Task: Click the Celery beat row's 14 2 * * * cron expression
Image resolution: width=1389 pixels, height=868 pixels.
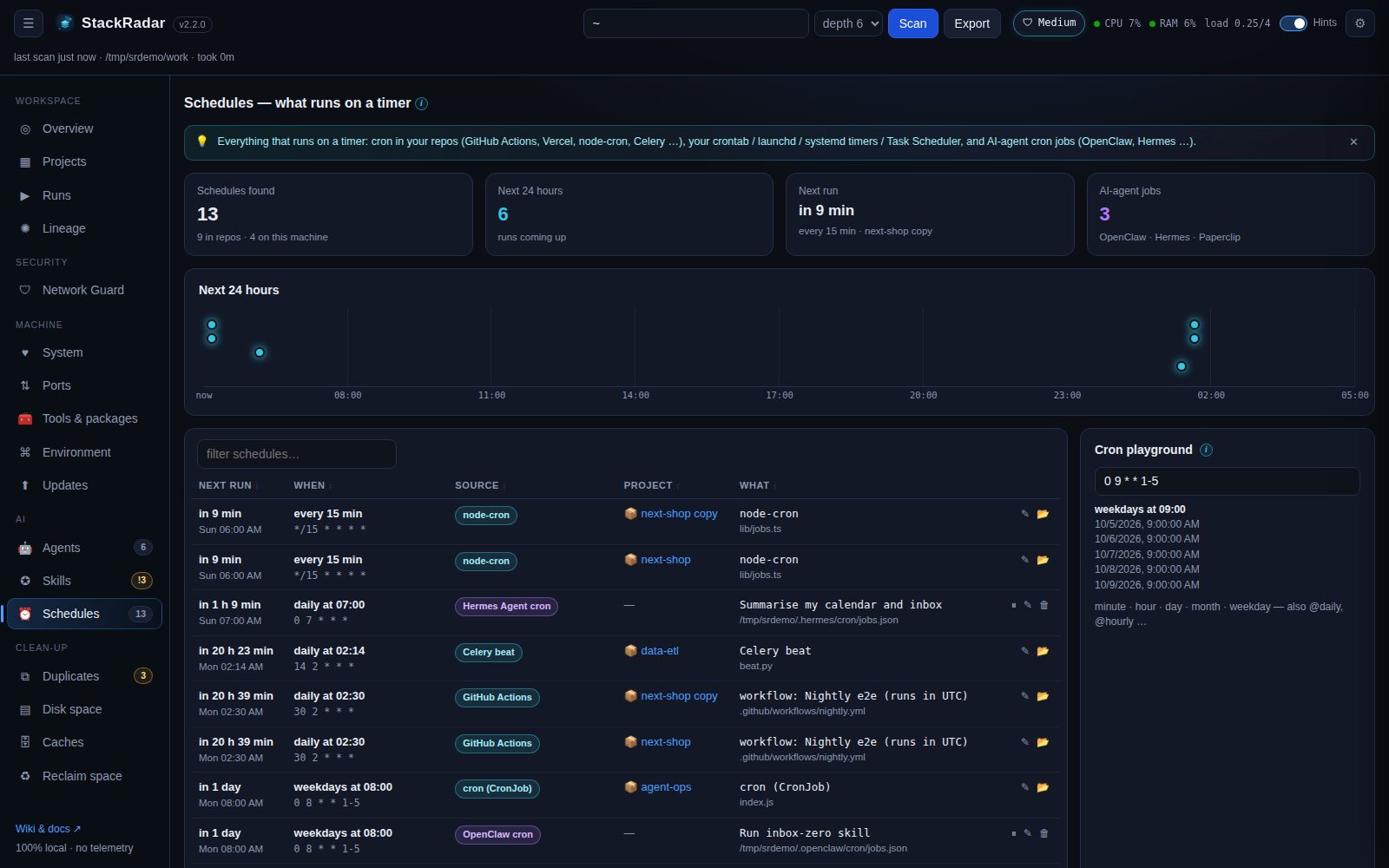Action: click(x=324, y=667)
